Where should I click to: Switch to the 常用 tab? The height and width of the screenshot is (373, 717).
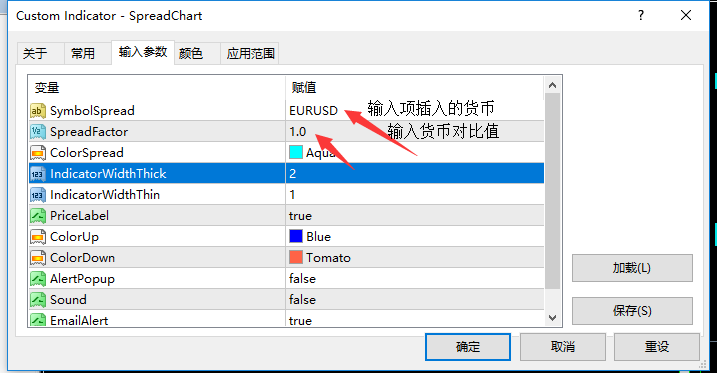pos(88,53)
